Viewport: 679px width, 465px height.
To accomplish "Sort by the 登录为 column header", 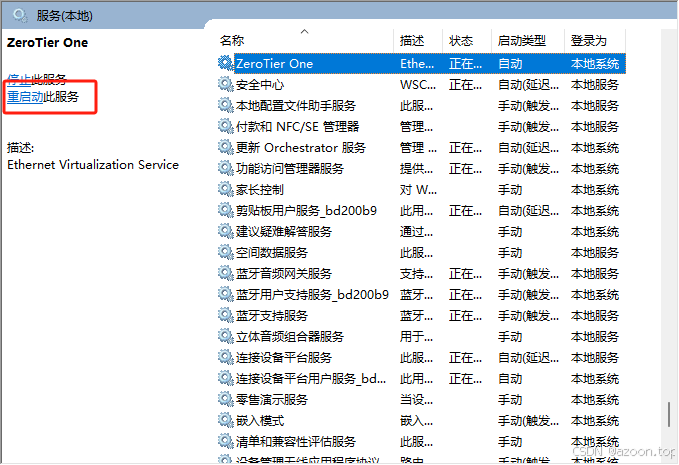I will click(x=588, y=41).
